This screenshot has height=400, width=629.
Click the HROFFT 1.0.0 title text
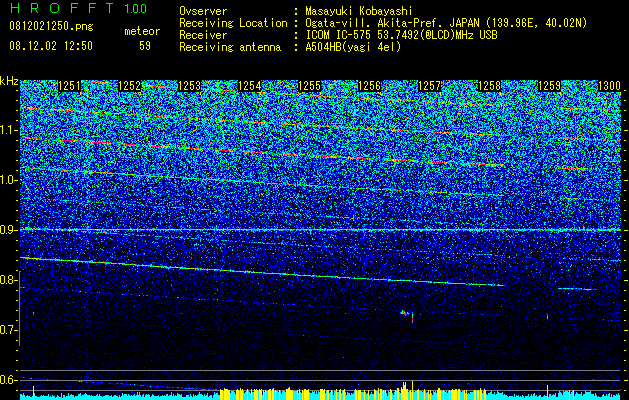point(79,8)
